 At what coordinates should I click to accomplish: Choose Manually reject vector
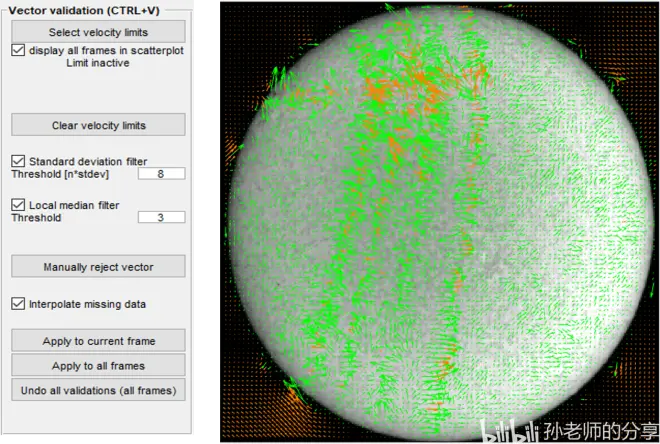point(98,266)
